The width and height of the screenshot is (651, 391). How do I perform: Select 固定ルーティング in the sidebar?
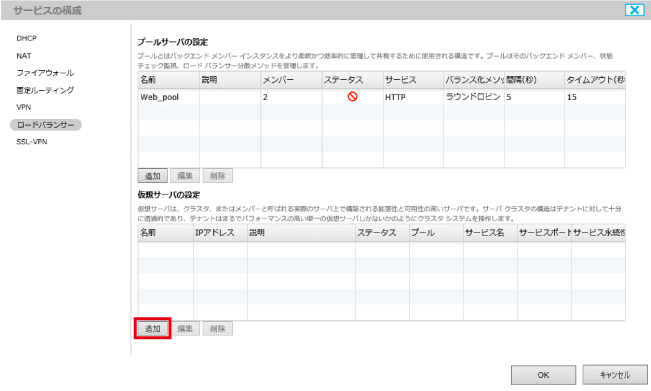pyautogui.click(x=45, y=90)
